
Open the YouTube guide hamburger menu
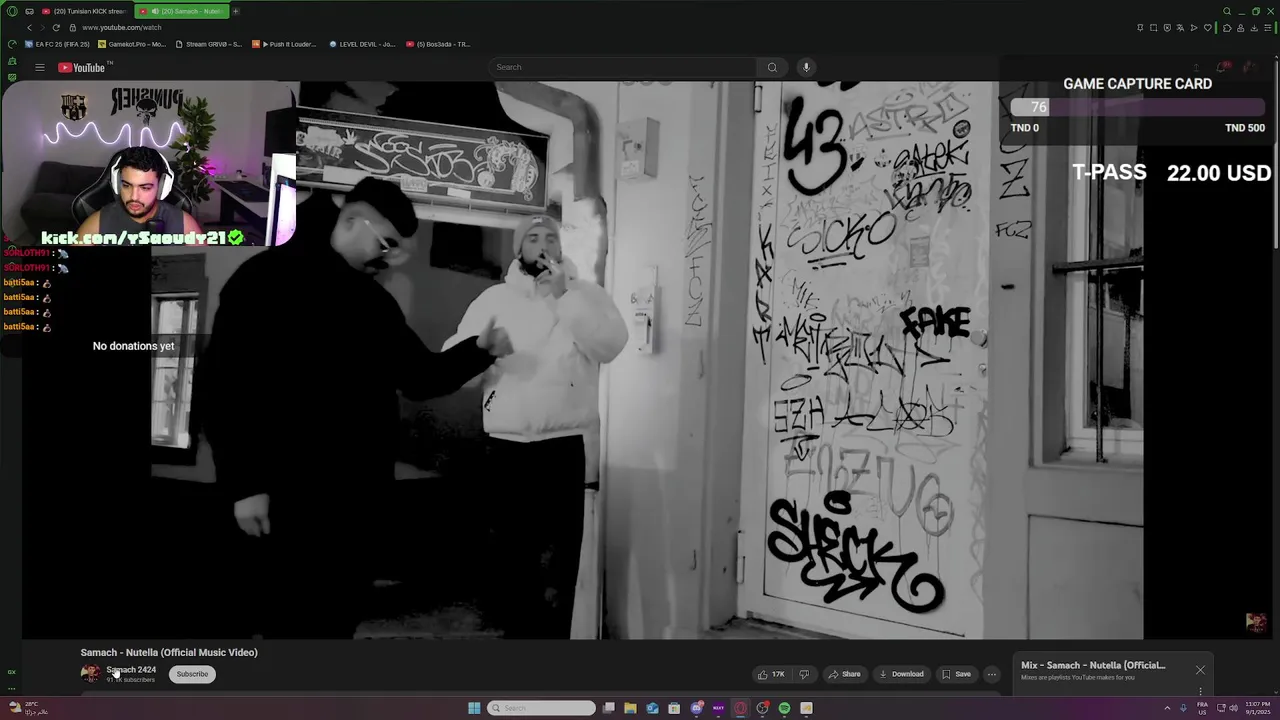point(39,67)
